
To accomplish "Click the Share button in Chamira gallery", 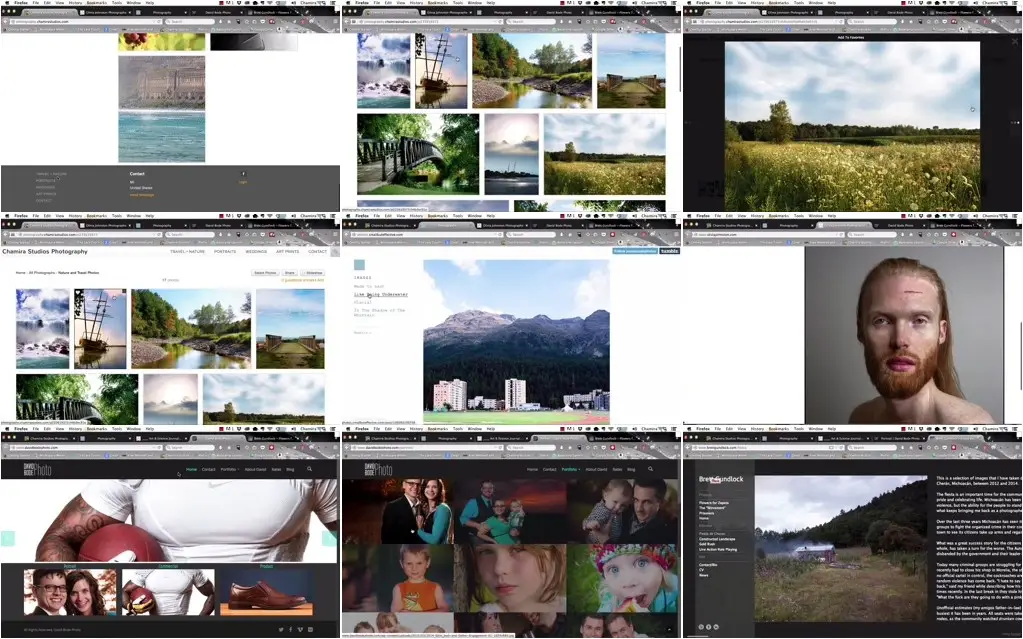I will 290,273.
